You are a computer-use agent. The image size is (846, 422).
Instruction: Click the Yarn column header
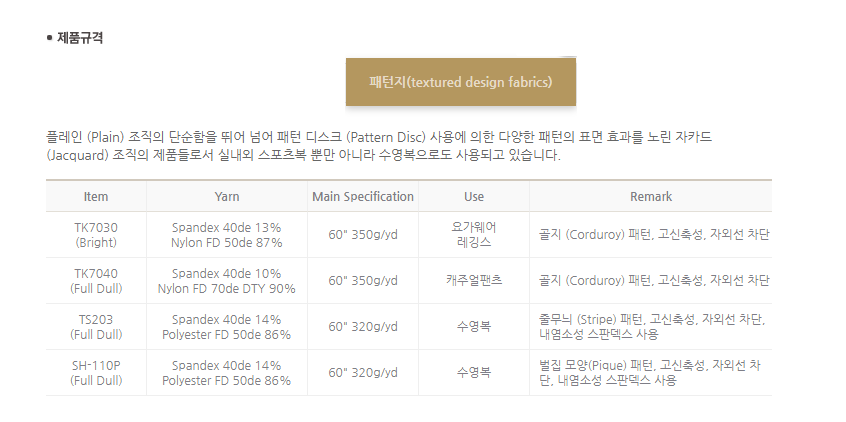227,196
